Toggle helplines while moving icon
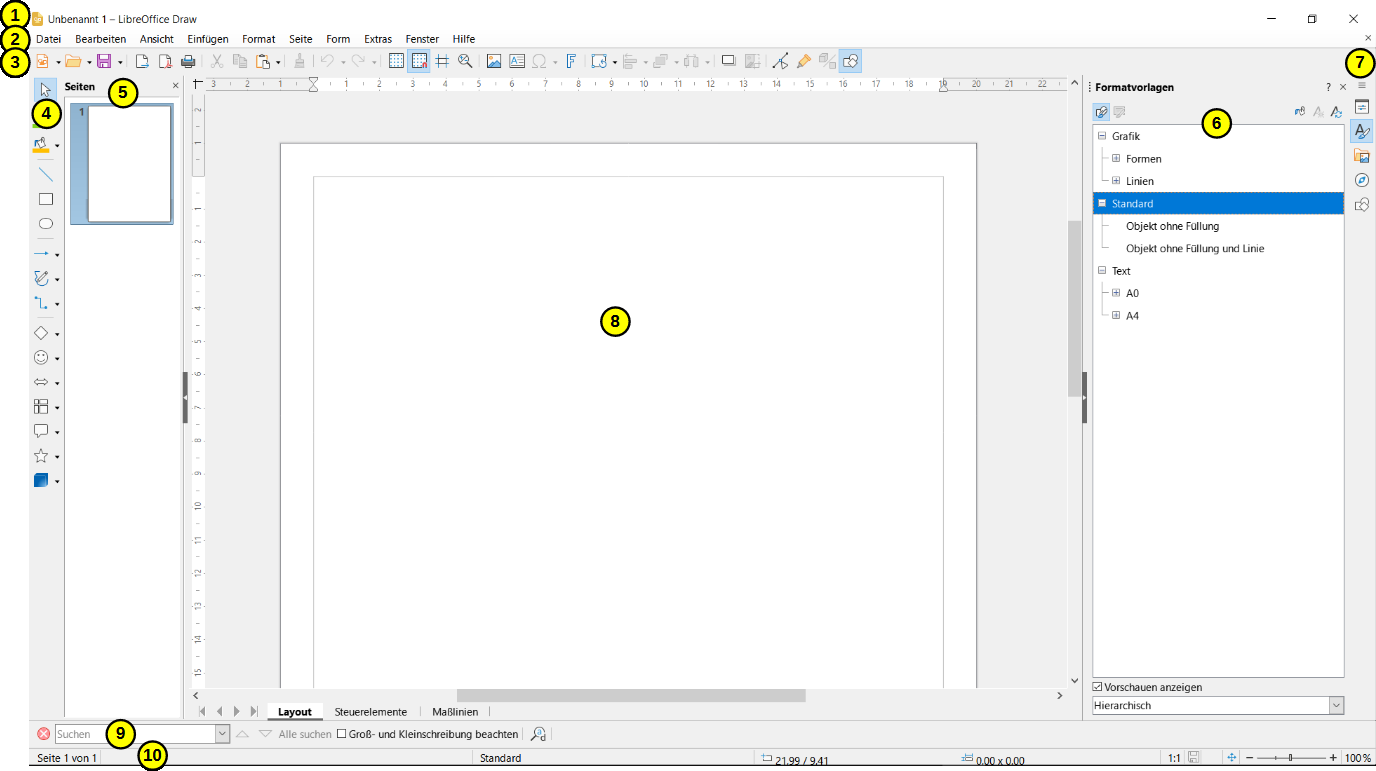The width and height of the screenshot is (1376, 771). (442, 61)
